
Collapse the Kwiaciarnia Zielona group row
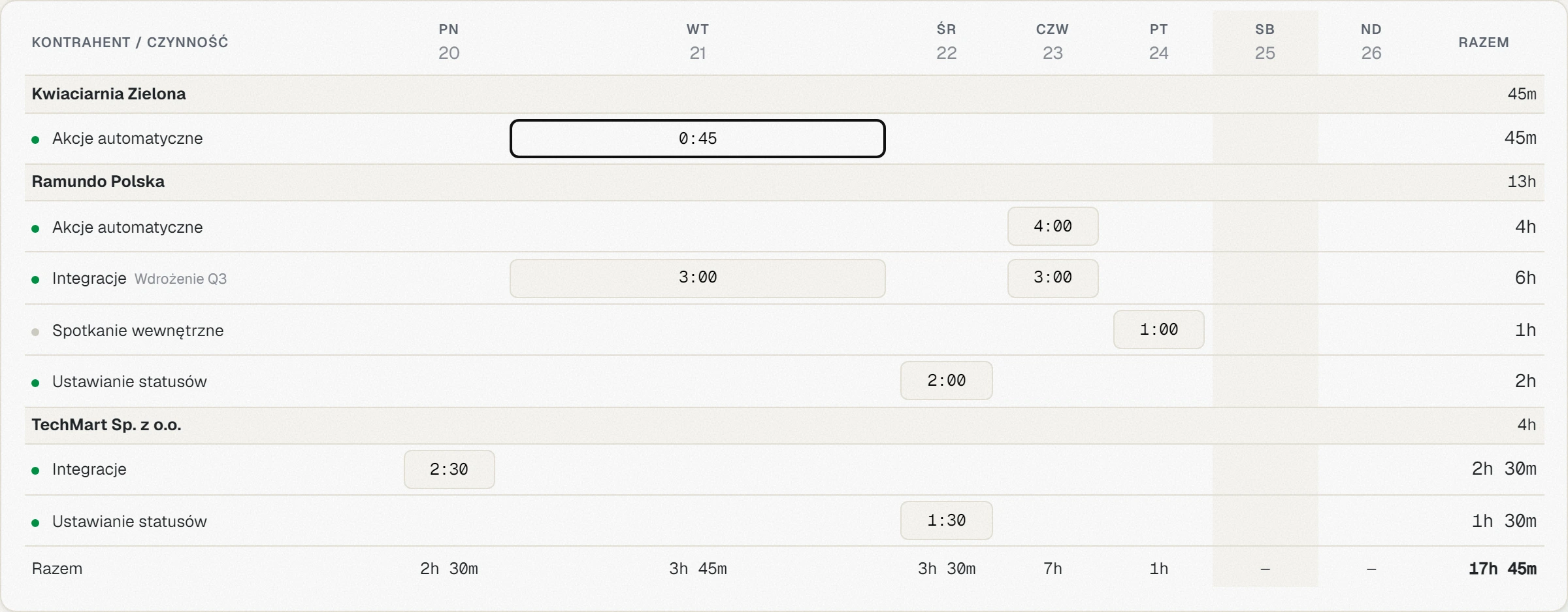(784, 94)
